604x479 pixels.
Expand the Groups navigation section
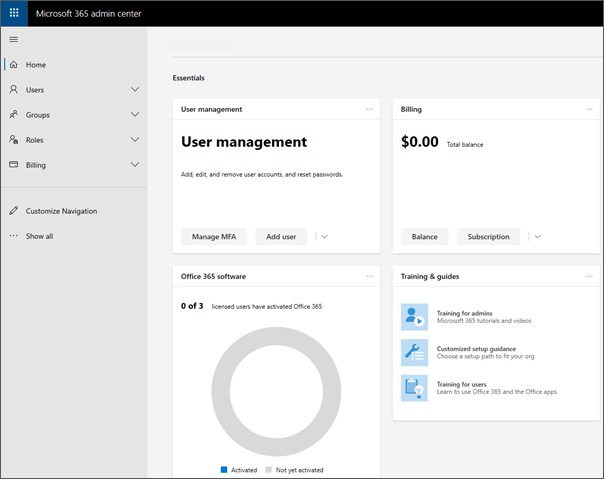(135, 115)
